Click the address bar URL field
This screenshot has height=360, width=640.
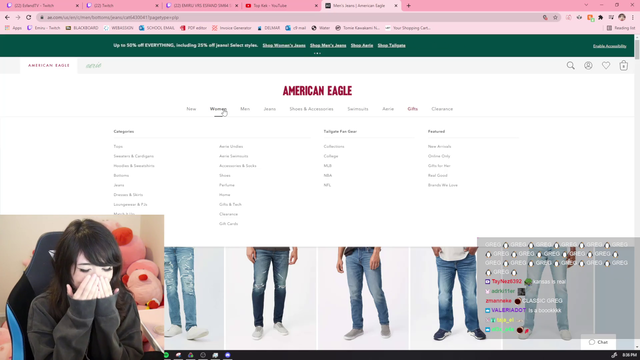[x=286, y=18]
